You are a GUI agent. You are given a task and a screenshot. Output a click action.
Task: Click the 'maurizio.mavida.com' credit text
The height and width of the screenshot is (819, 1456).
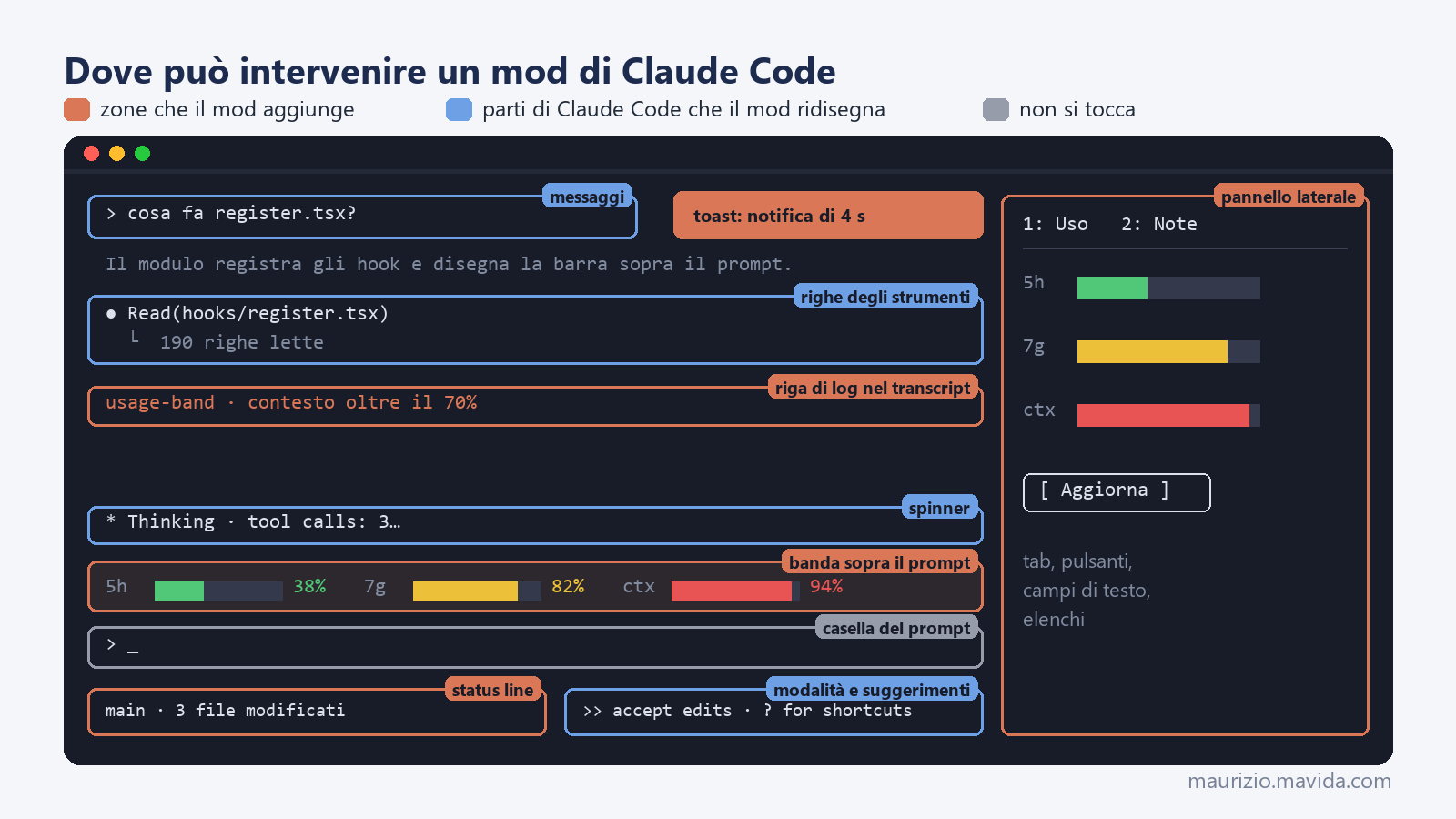[x=1289, y=781]
